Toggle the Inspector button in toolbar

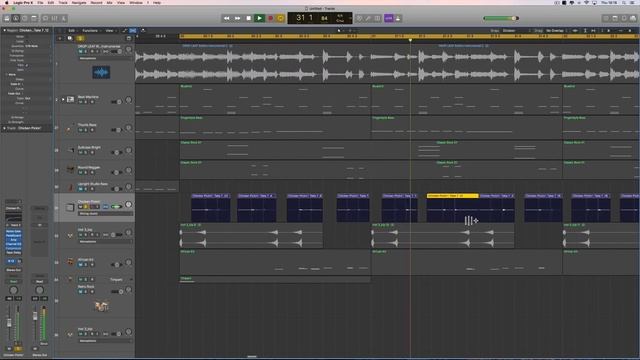pos(16,18)
